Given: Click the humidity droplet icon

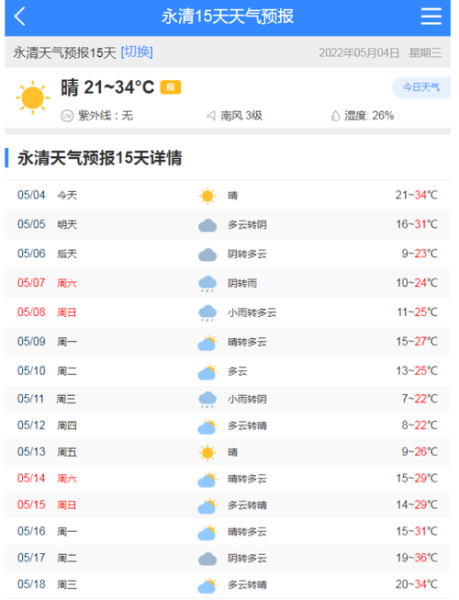Looking at the screenshot, I should (335, 116).
